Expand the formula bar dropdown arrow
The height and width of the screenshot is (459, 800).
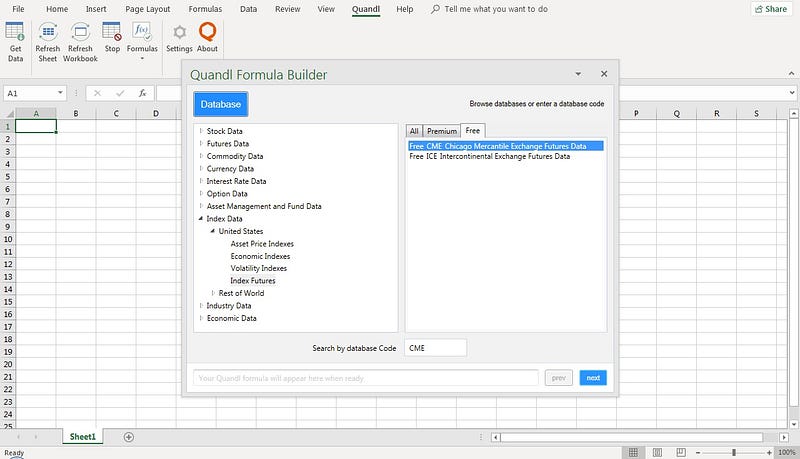pyautogui.click(x=792, y=93)
